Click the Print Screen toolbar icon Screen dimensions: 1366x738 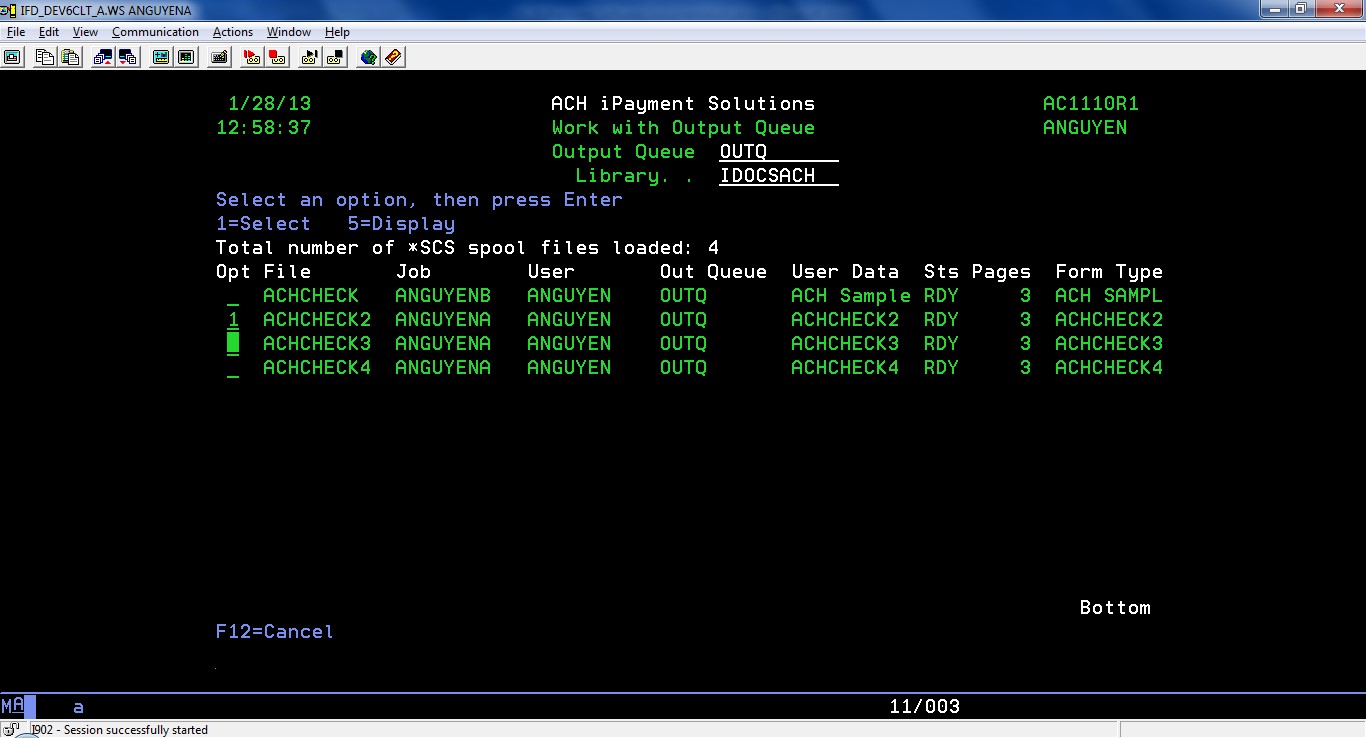(12, 57)
